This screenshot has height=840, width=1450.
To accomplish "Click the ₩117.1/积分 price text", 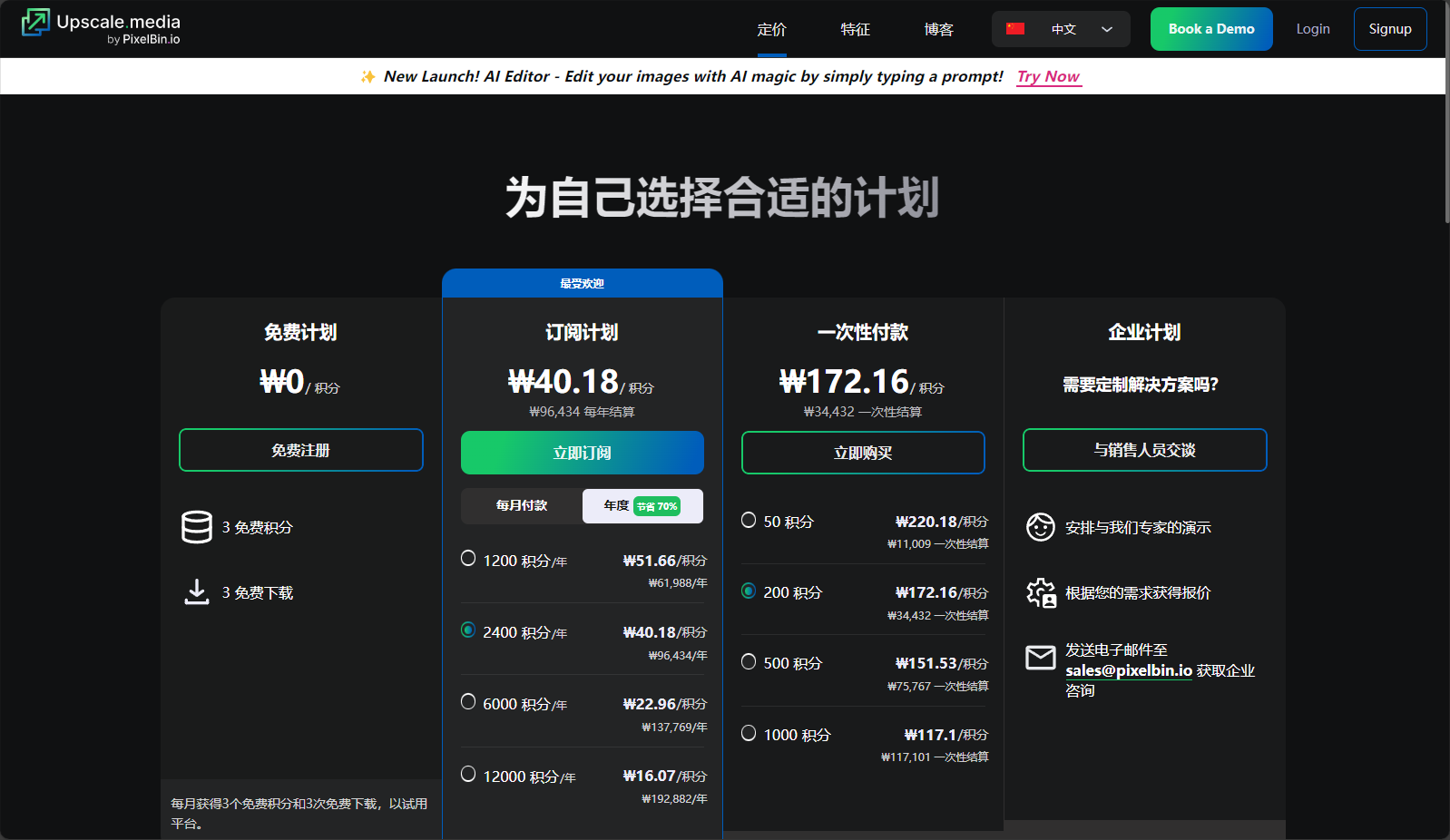I will (946, 735).
